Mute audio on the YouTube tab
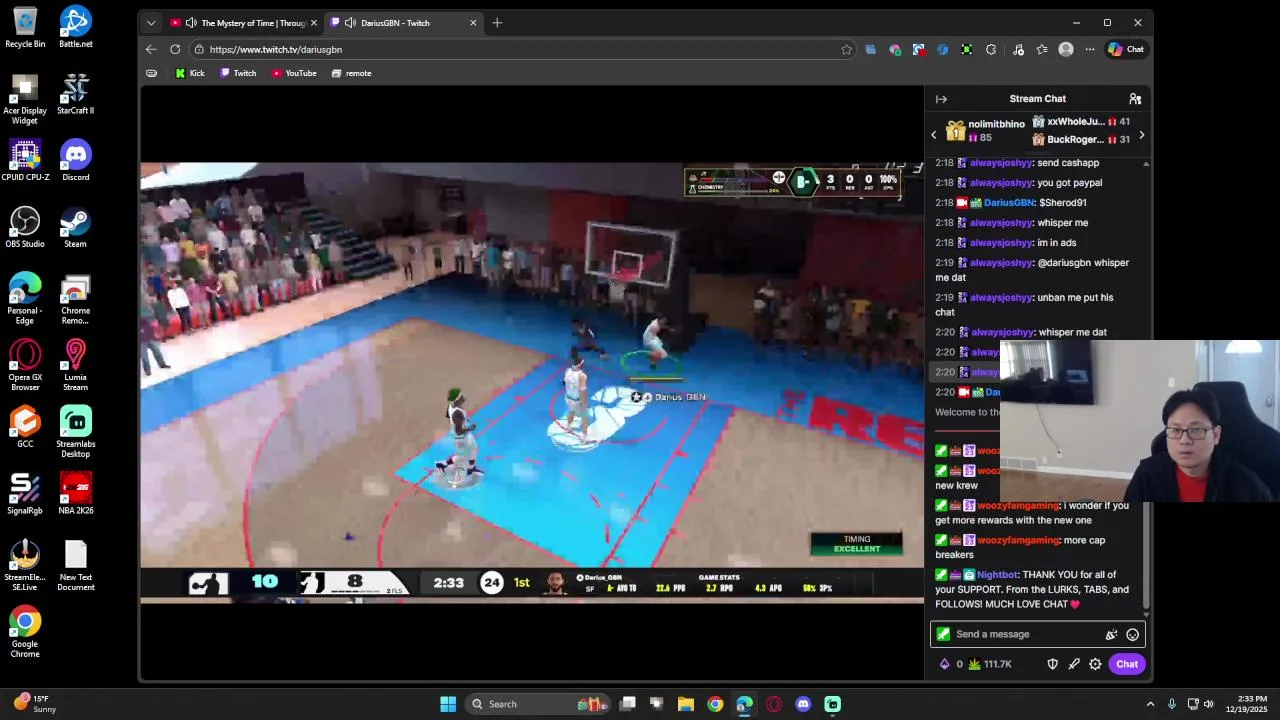 pyautogui.click(x=191, y=23)
